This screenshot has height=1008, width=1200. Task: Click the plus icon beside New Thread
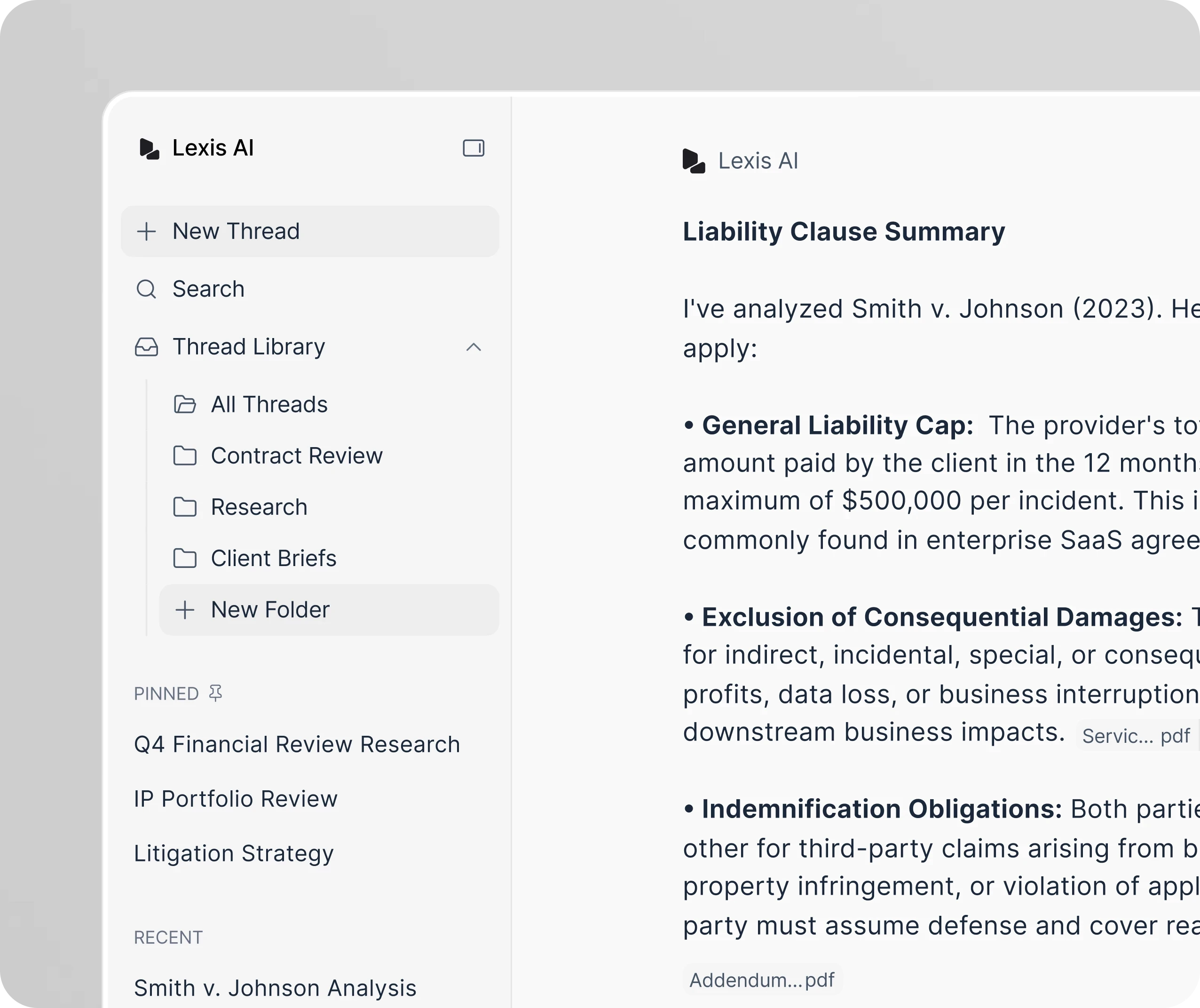coord(146,231)
